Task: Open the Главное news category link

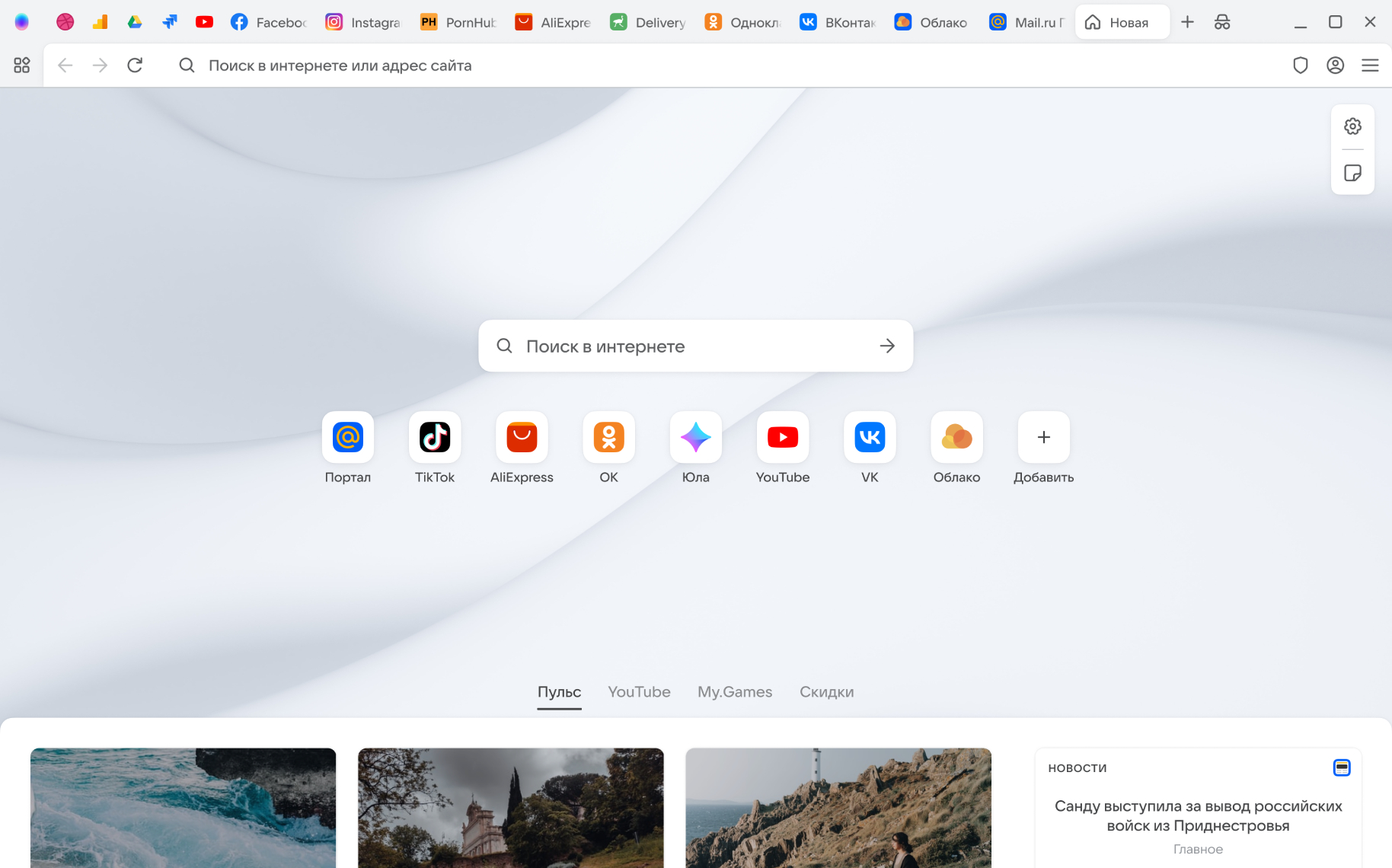Action: (1198, 849)
